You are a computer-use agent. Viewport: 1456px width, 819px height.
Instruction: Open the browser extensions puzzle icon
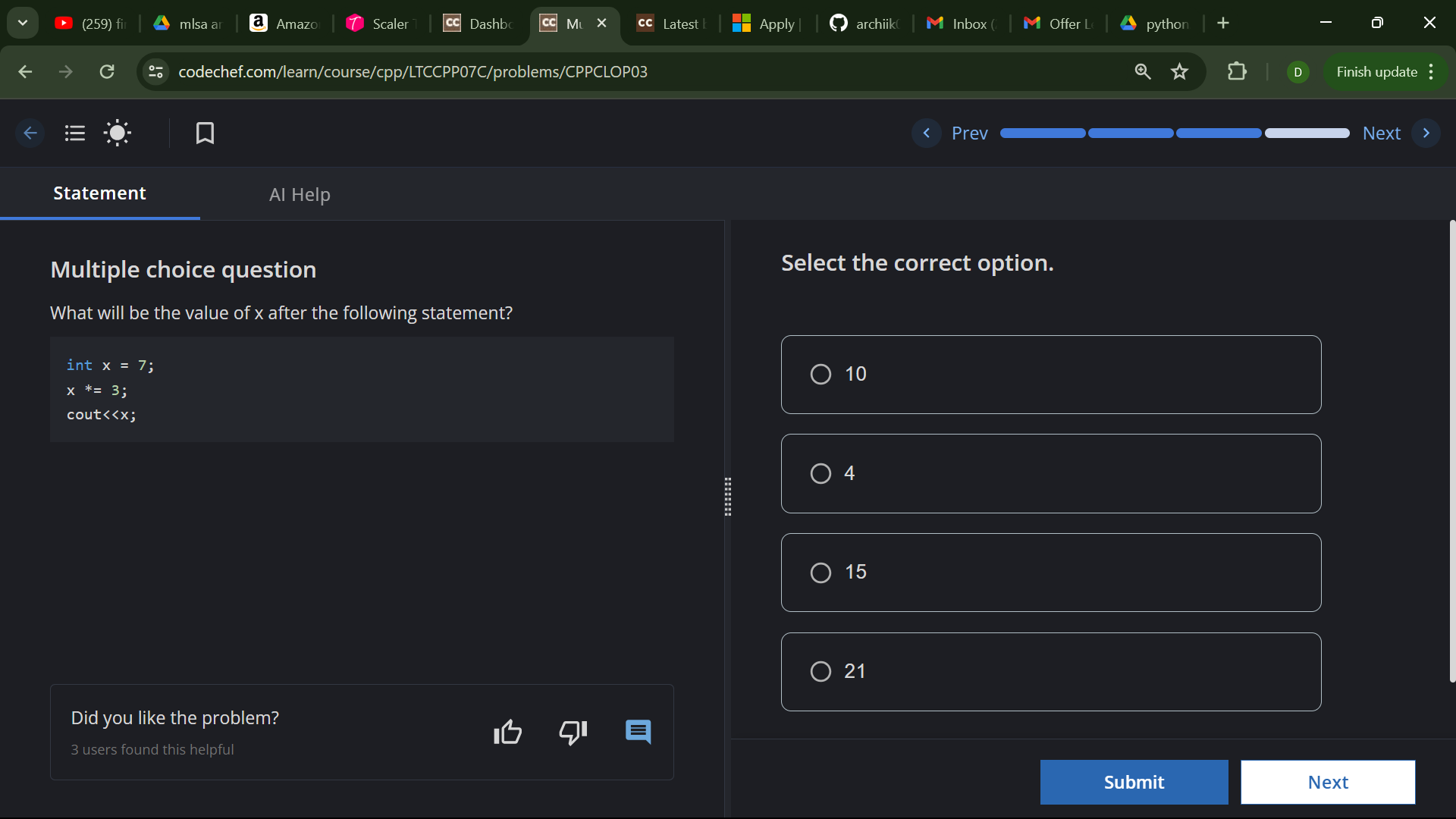click(x=1237, y=71)
